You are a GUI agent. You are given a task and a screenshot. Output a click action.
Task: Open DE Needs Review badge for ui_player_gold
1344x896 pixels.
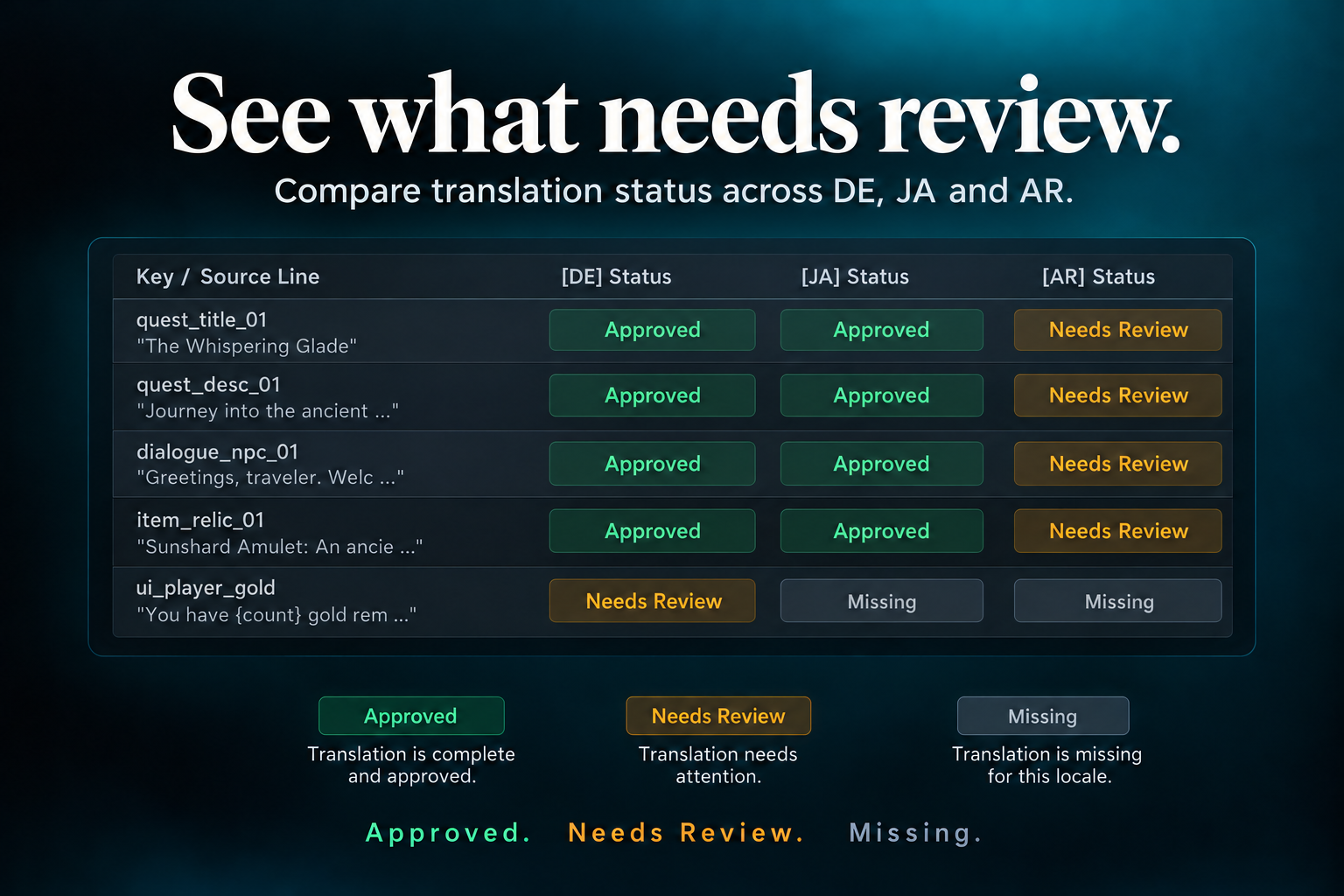tap(652, 601)
